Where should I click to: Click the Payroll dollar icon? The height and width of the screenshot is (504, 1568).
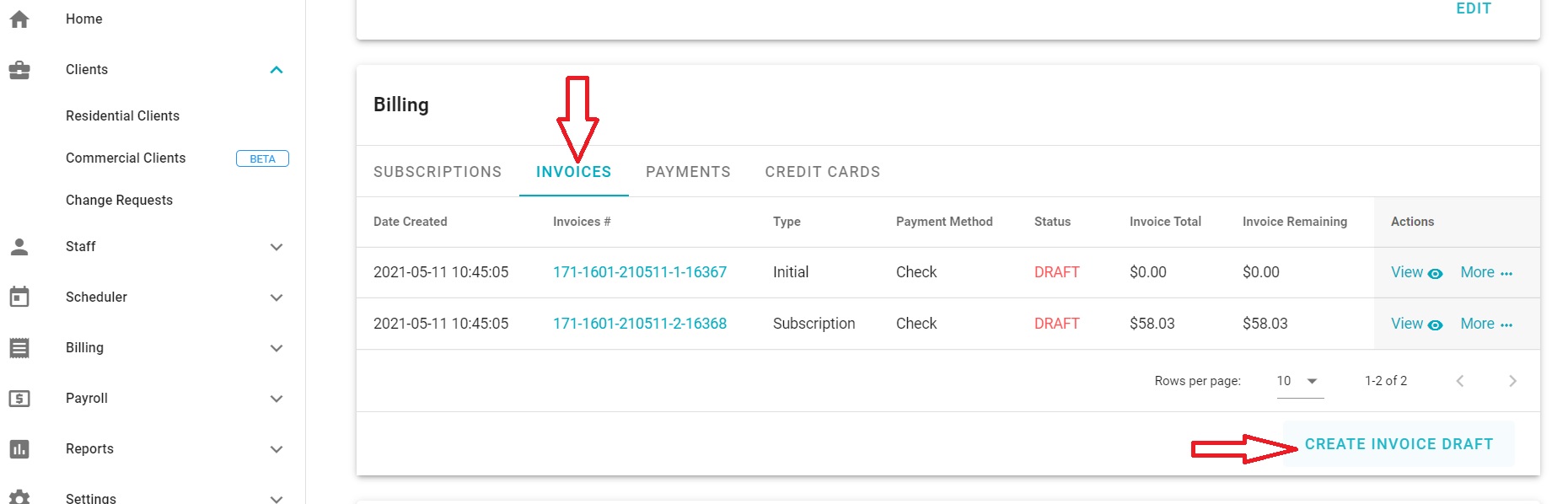[x=19, y=399]
